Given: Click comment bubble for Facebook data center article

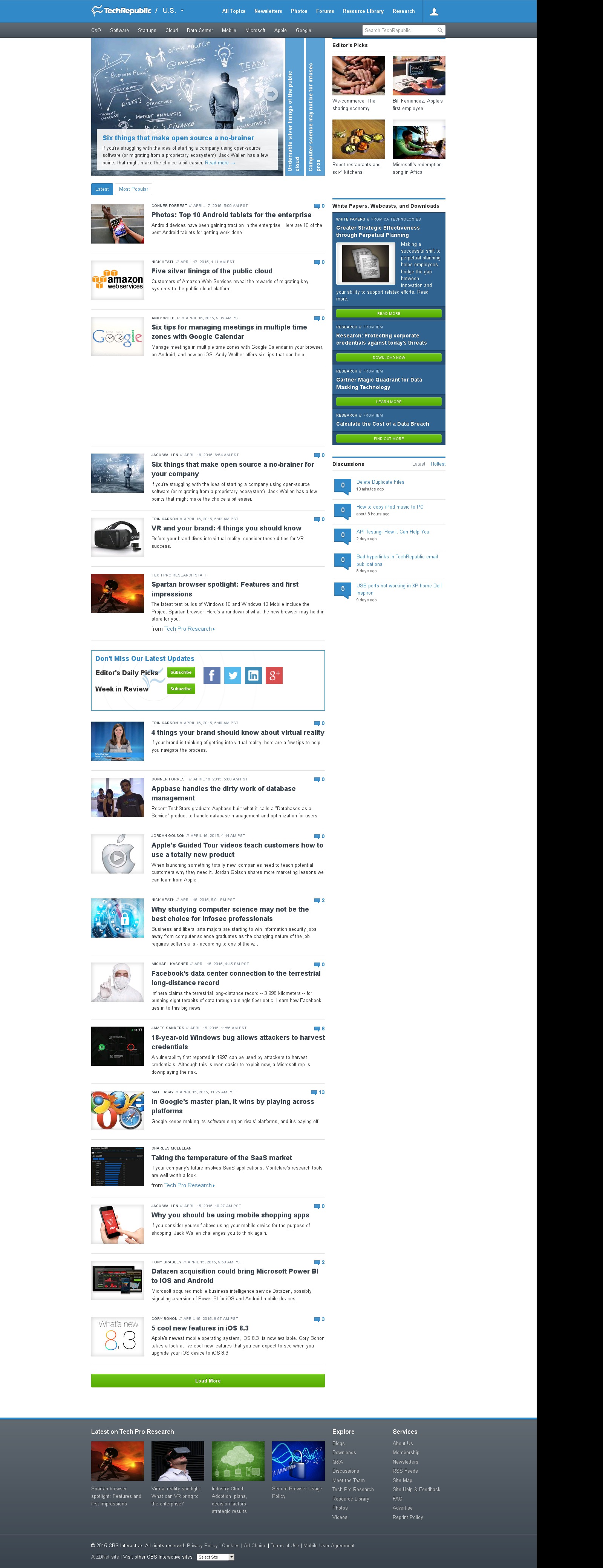Looking at the screenshot, I should [x=320, y=964].
